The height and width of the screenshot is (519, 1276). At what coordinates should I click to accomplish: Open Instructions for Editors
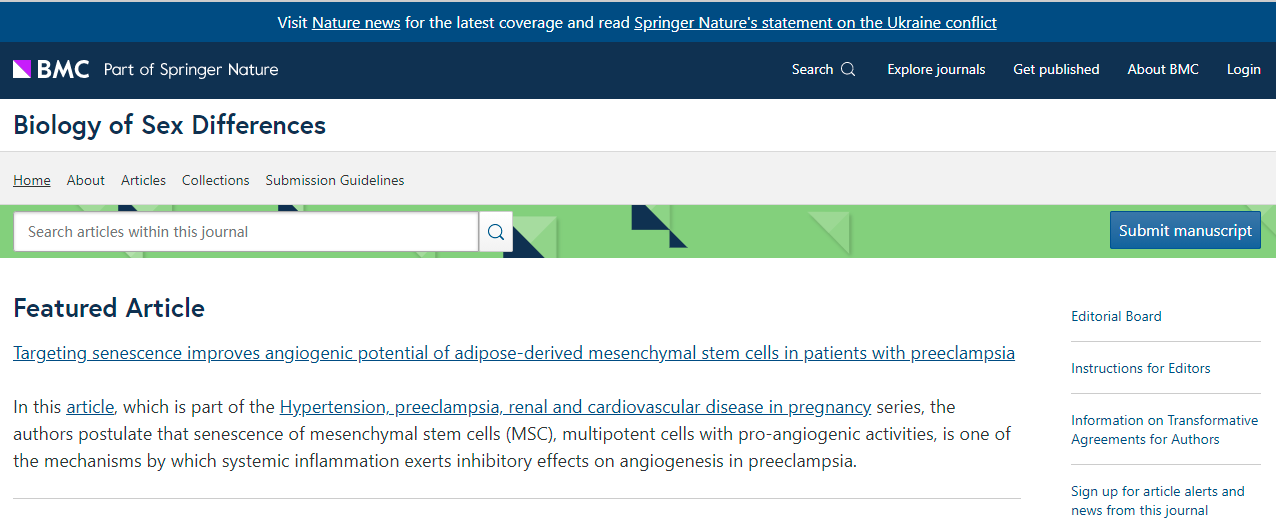point(1140,368)
